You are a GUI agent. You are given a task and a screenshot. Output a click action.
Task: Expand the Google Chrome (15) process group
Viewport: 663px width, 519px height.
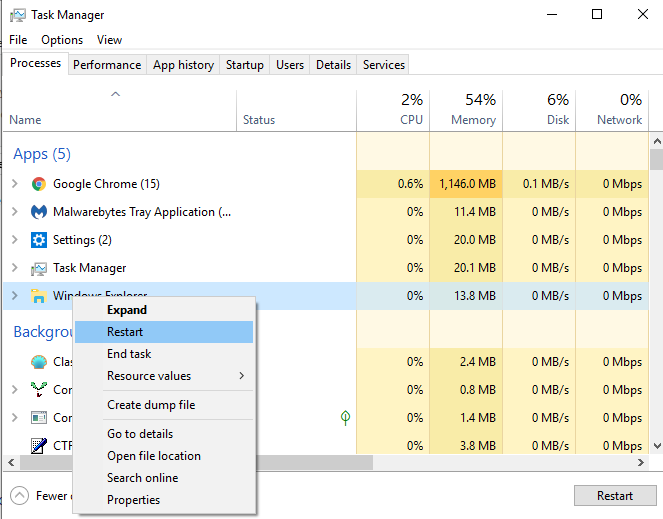(x=15, y=184)
